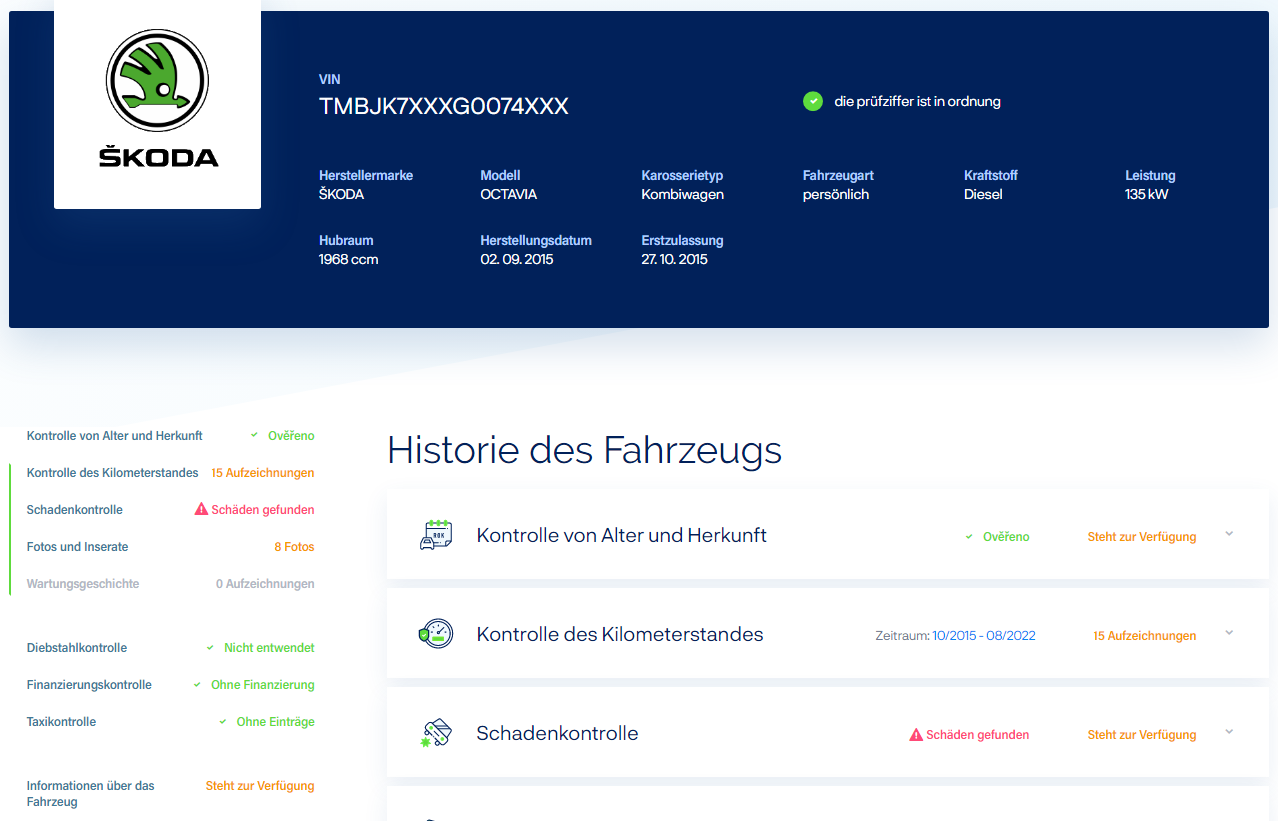Click the Leistung value 135 kW
Viewport: 1278px width, 821px height.
[x=1147, y=195]
